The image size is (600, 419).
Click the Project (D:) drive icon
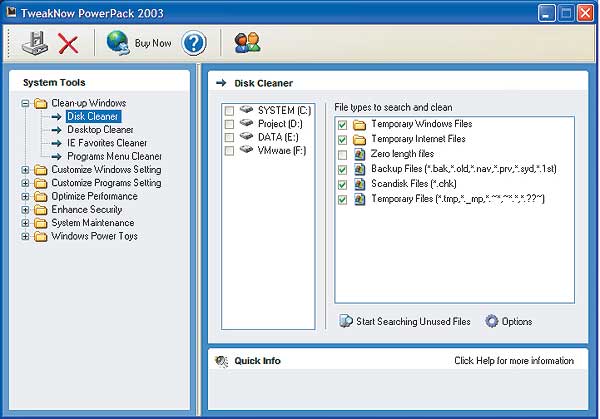click(x=246, y=123)
